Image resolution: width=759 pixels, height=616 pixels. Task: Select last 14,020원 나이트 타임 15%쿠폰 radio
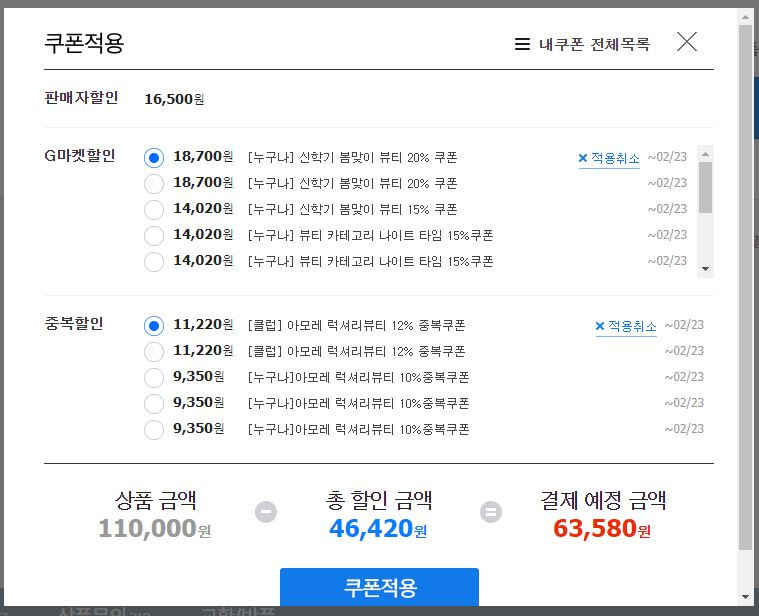154,262
